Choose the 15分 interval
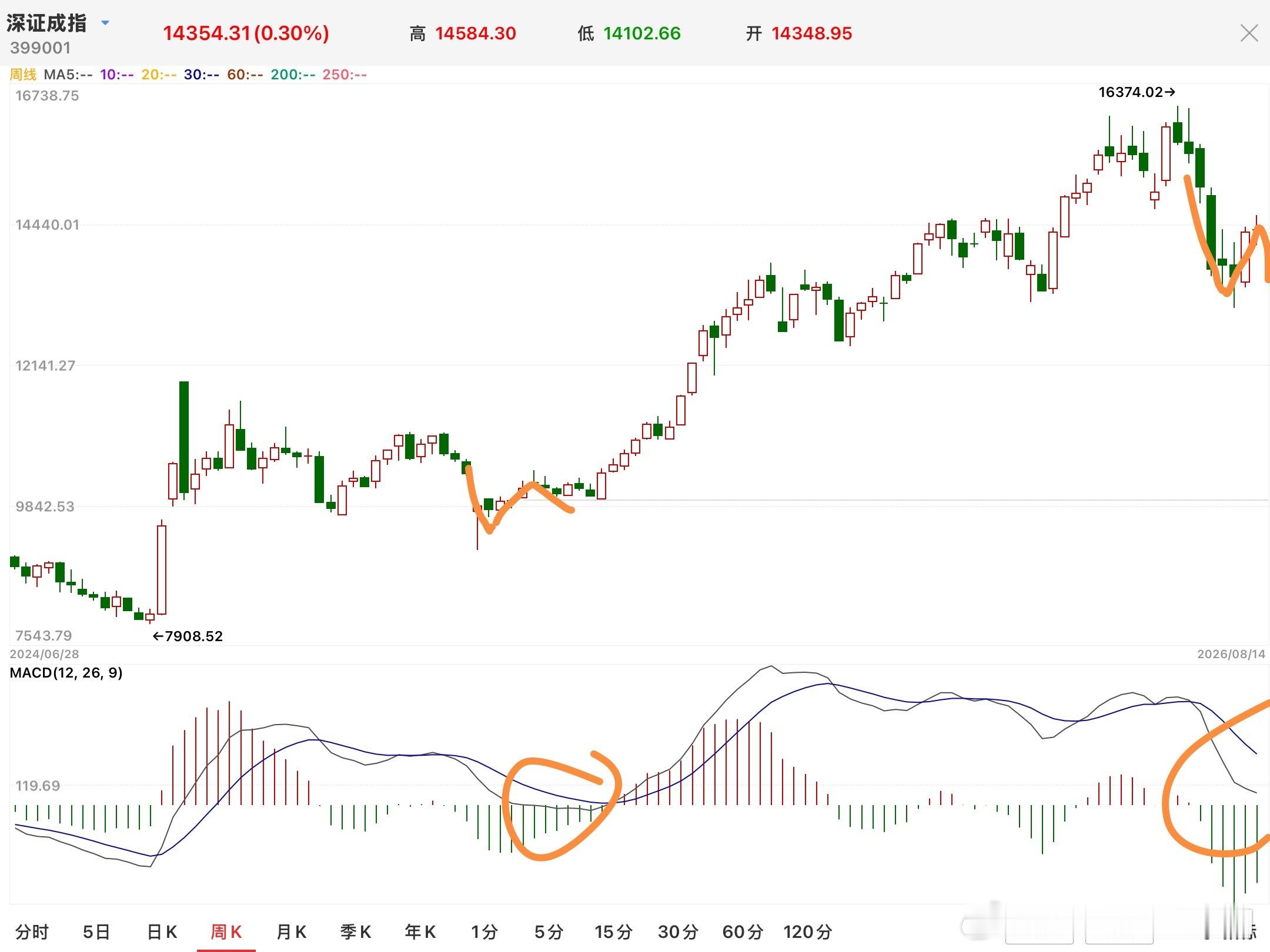Image resolution: width=1270 pixels, height=952 pixels. pyautogui.click(x=614, y=931)
